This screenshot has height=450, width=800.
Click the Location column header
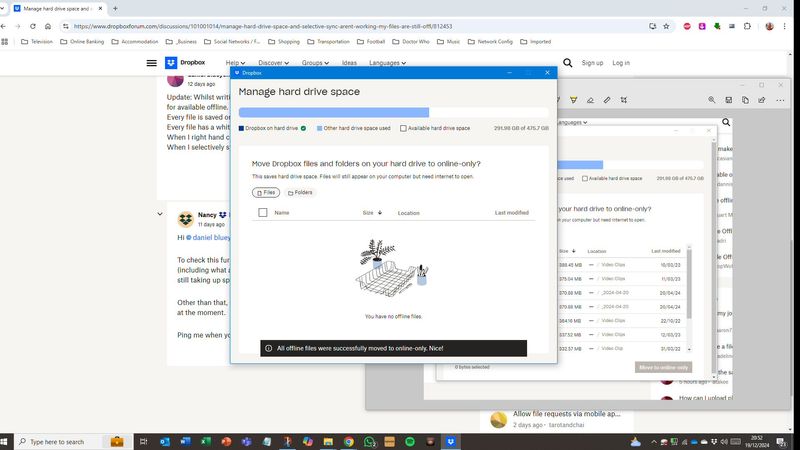[409, 213]
